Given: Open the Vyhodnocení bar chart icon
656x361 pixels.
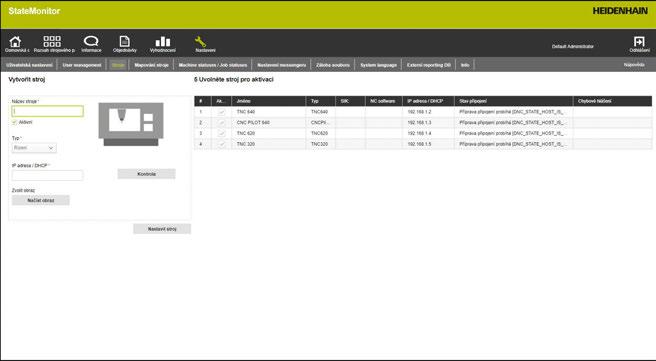Looking at the screenshot, I should point(163,41).
